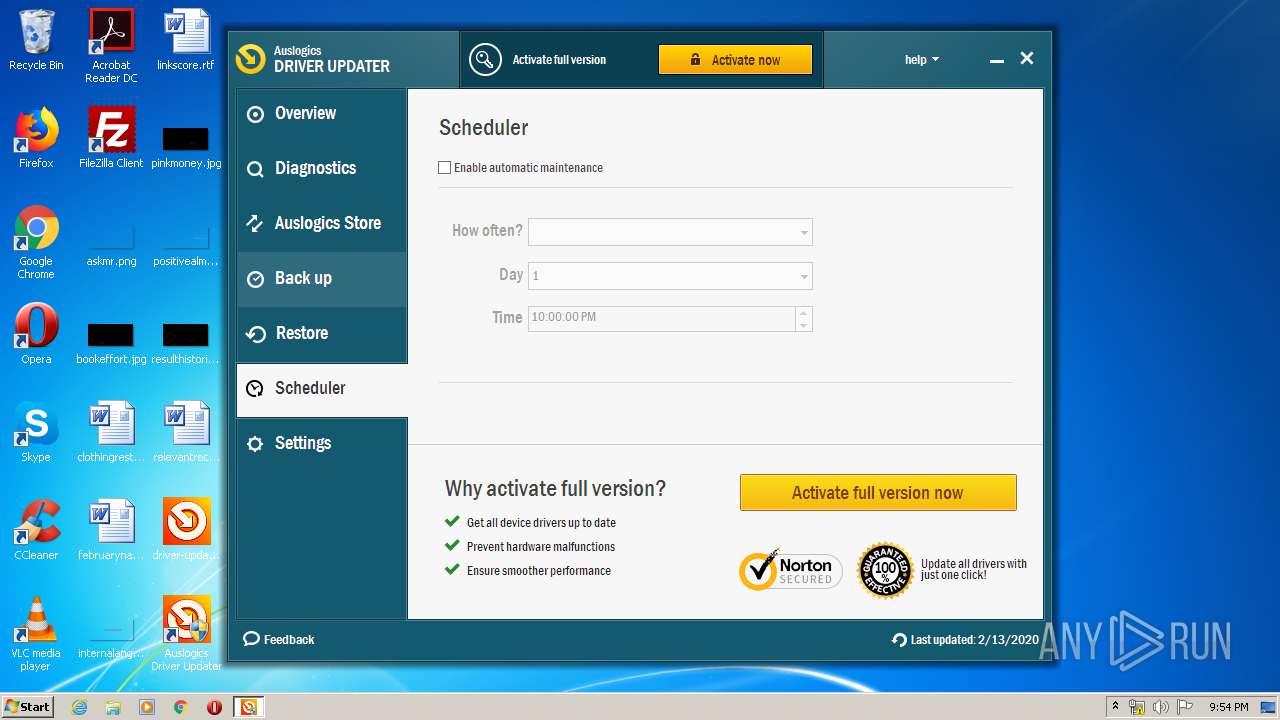Screen dimensions: 1280x720
Task: Click the Activate now button
Action: tap(735, 60)
